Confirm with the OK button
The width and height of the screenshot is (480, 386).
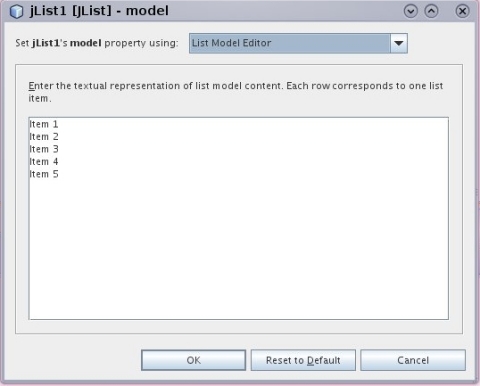[x=193, y=360]
